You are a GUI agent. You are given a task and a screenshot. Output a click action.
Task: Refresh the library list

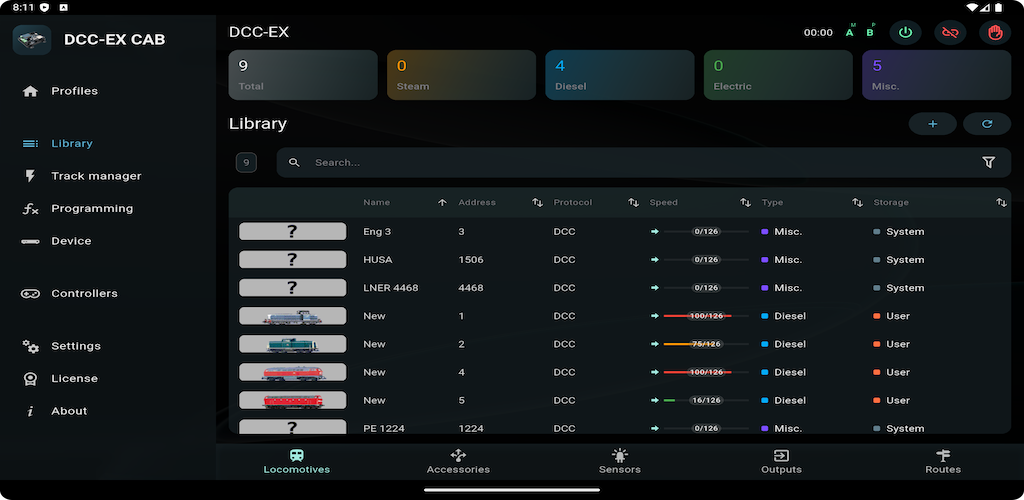coord(987,124)
